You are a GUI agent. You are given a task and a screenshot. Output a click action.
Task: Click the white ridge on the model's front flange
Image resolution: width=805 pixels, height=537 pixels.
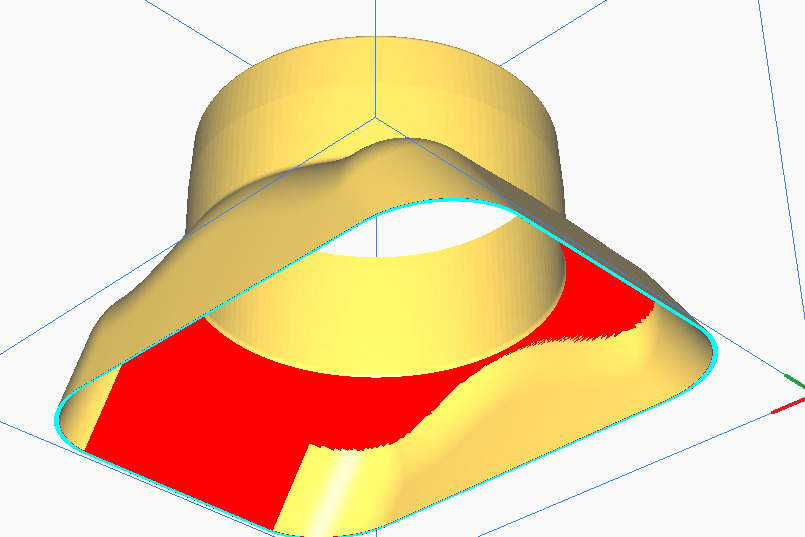pyautogui.click(x=336, y=493)
